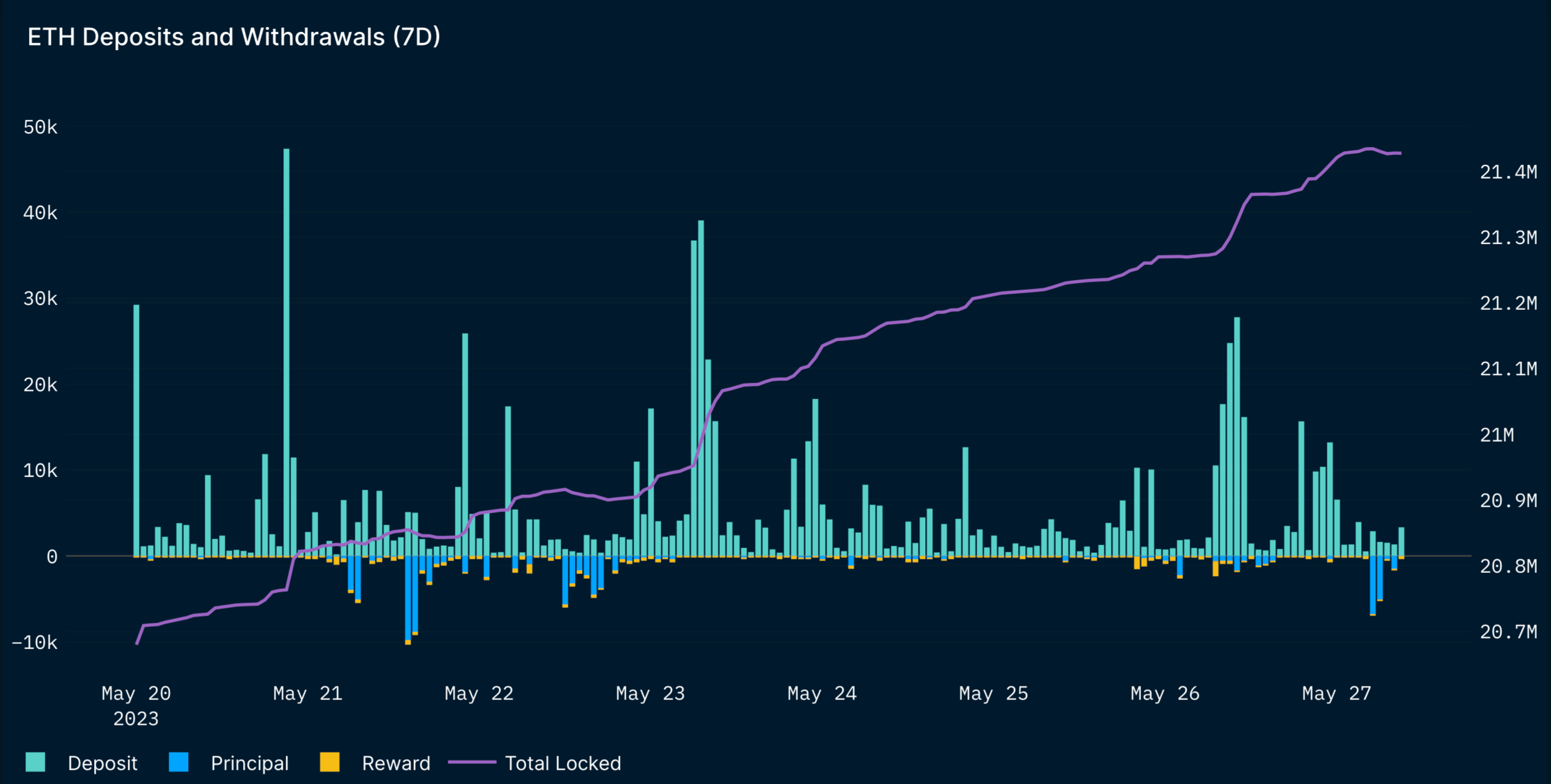
Task: Click the 50k left axis label
Action: click(40, 127)
